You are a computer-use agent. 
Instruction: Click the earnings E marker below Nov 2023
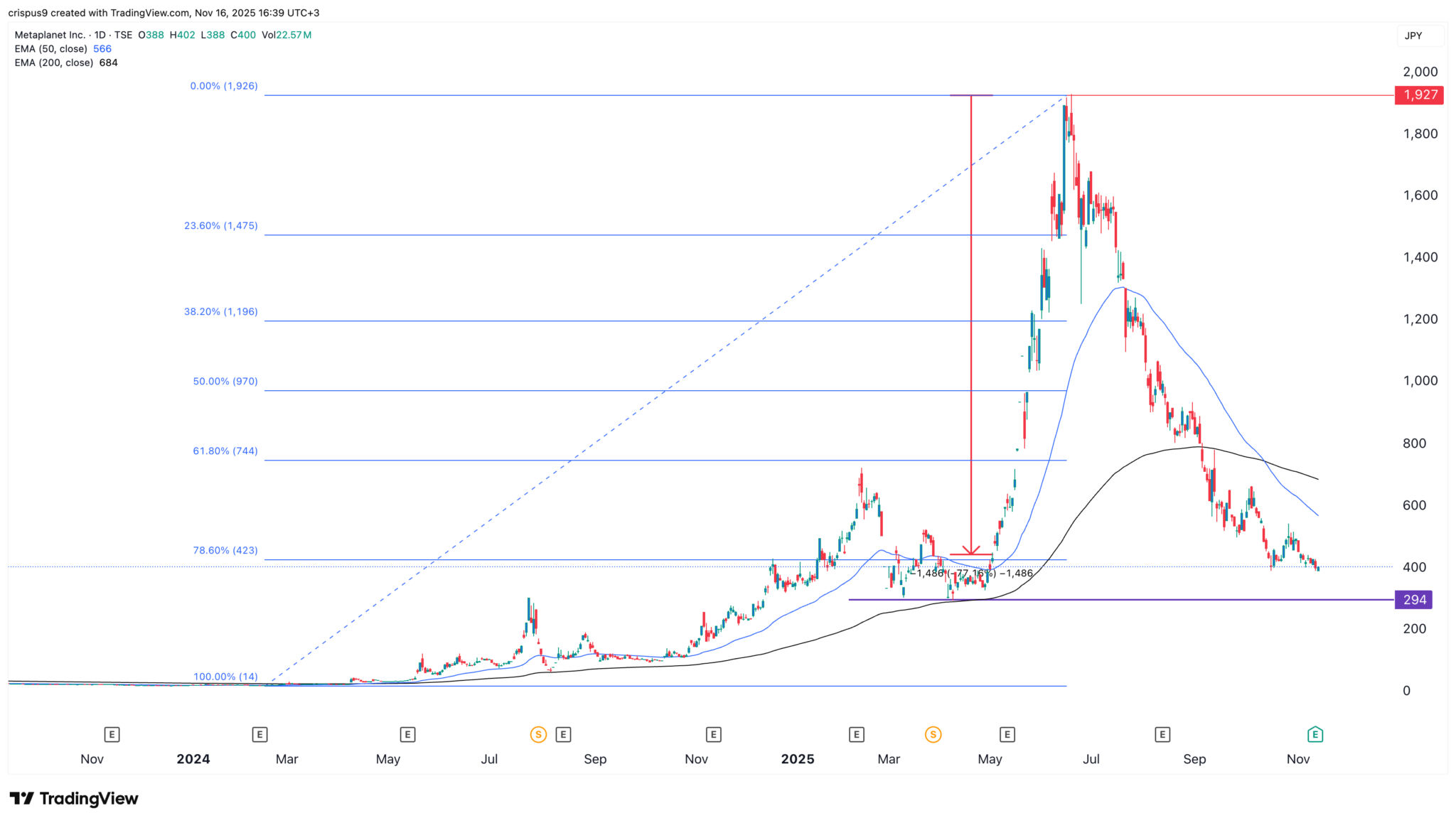(111, 735)
